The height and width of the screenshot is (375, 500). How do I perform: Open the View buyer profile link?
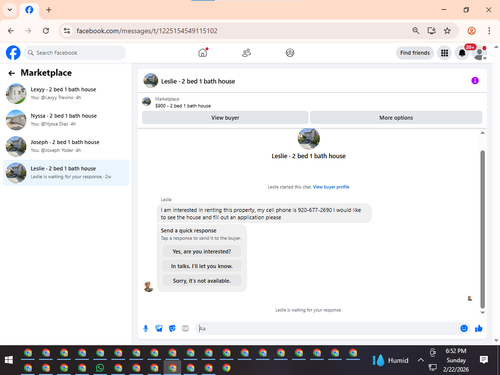[x=331, y=187]
